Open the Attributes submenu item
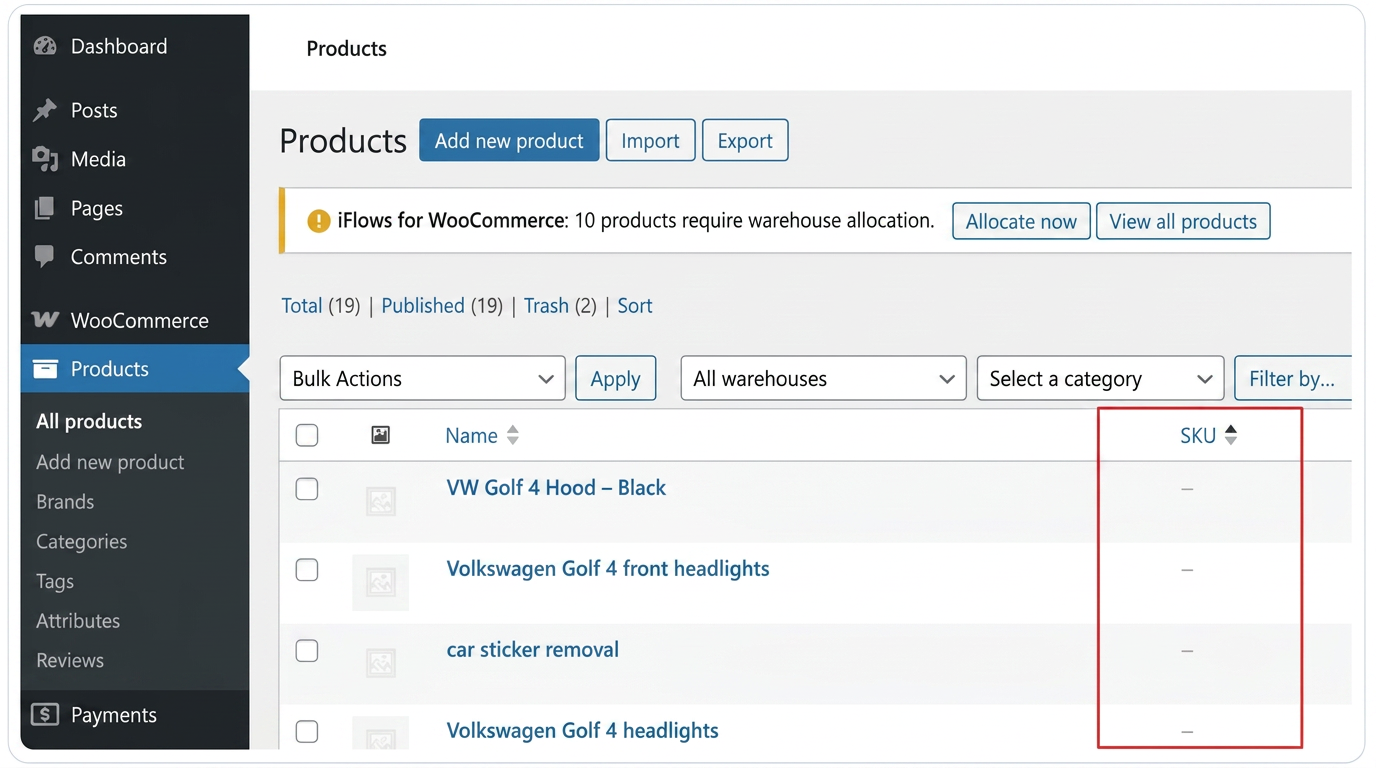Viewport: 1376px width, 768px height. (x=78, y=621)
